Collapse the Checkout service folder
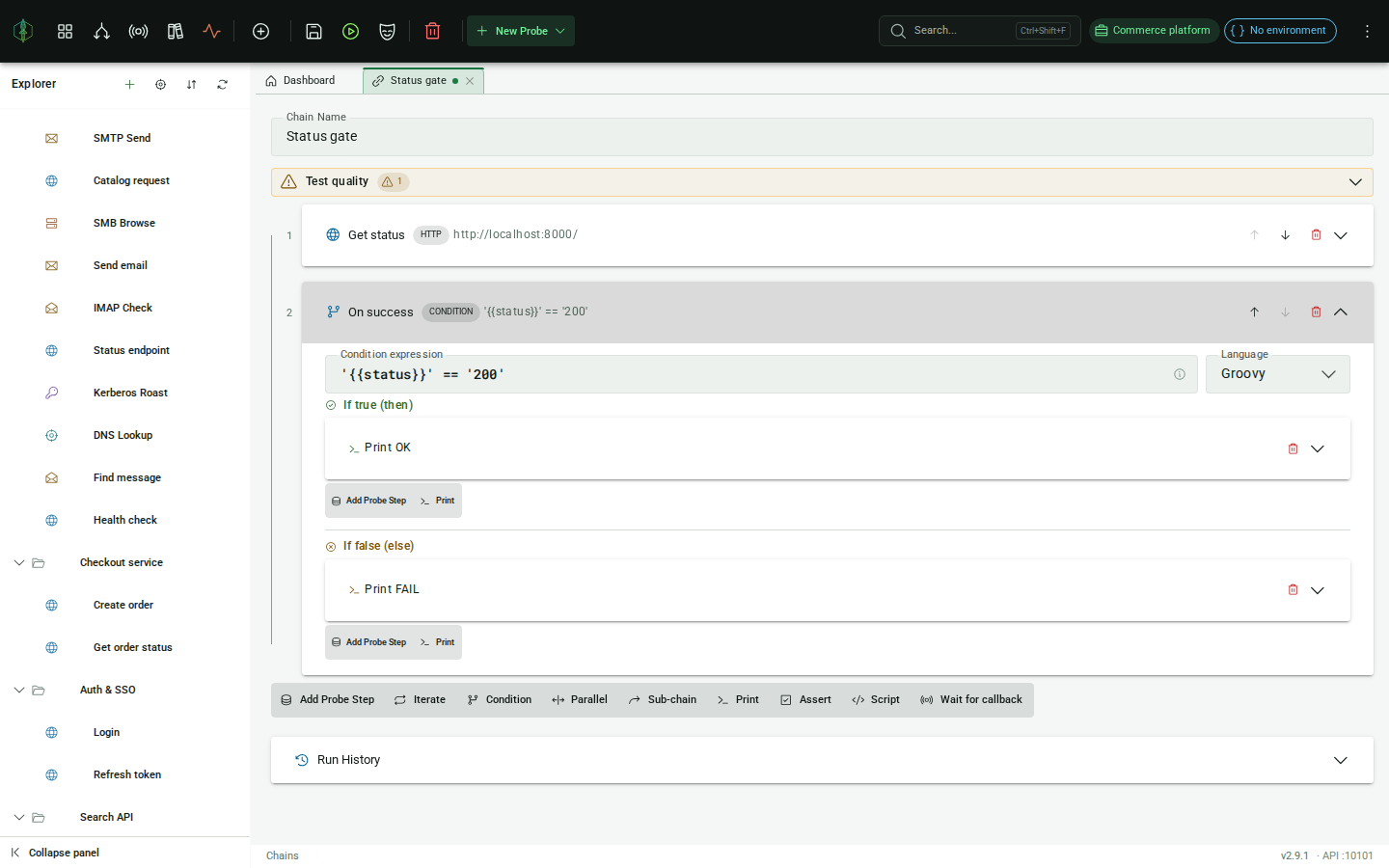Viewport: 1389px width, 868px height. [x=18, y=562]
